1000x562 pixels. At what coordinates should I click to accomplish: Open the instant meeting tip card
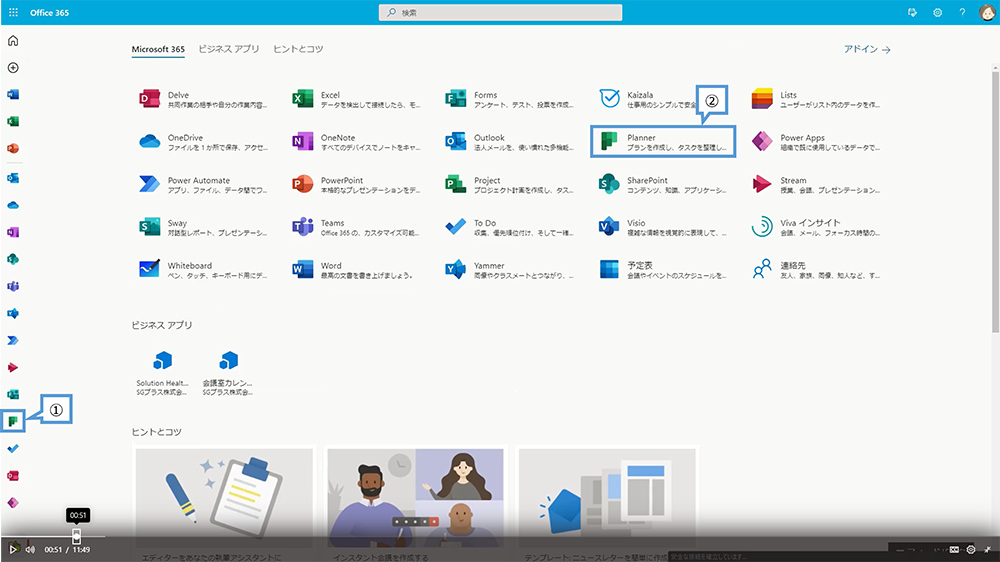click(x=415, y=498)
